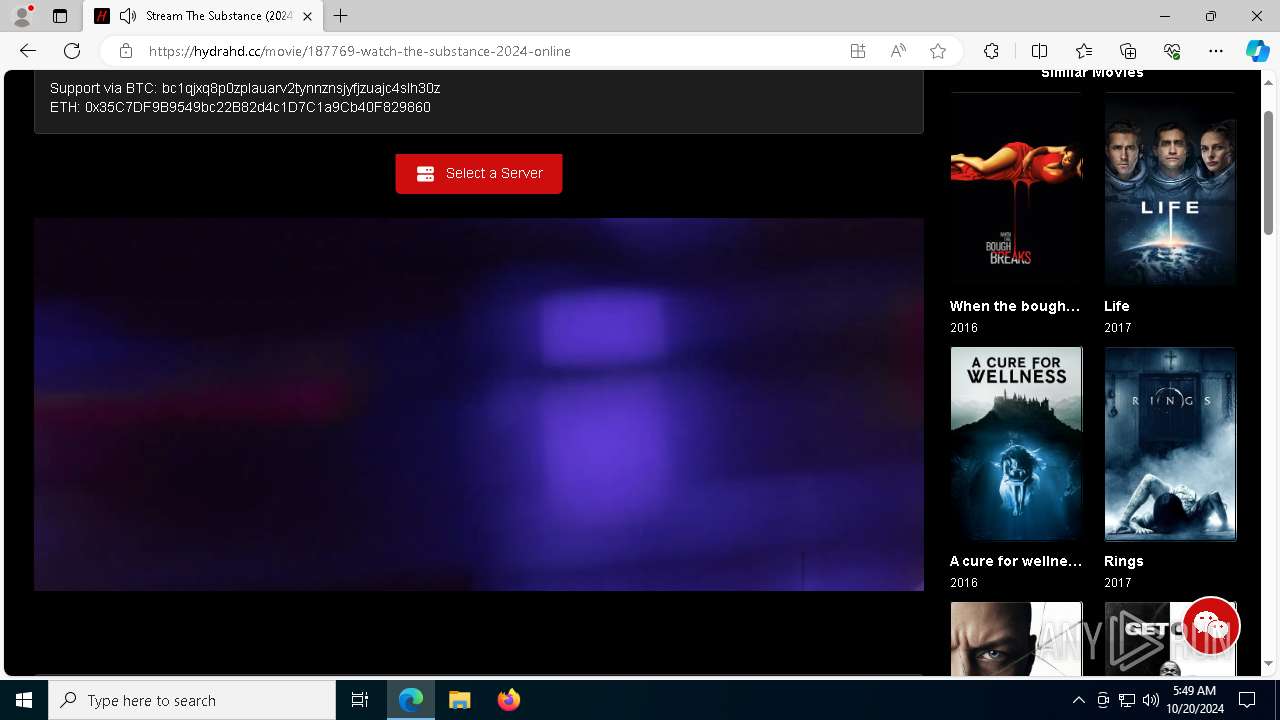Viewport: 1280px width, 720px height.
Task: Toggle split screen view icon
Action: click(1039, 51)
